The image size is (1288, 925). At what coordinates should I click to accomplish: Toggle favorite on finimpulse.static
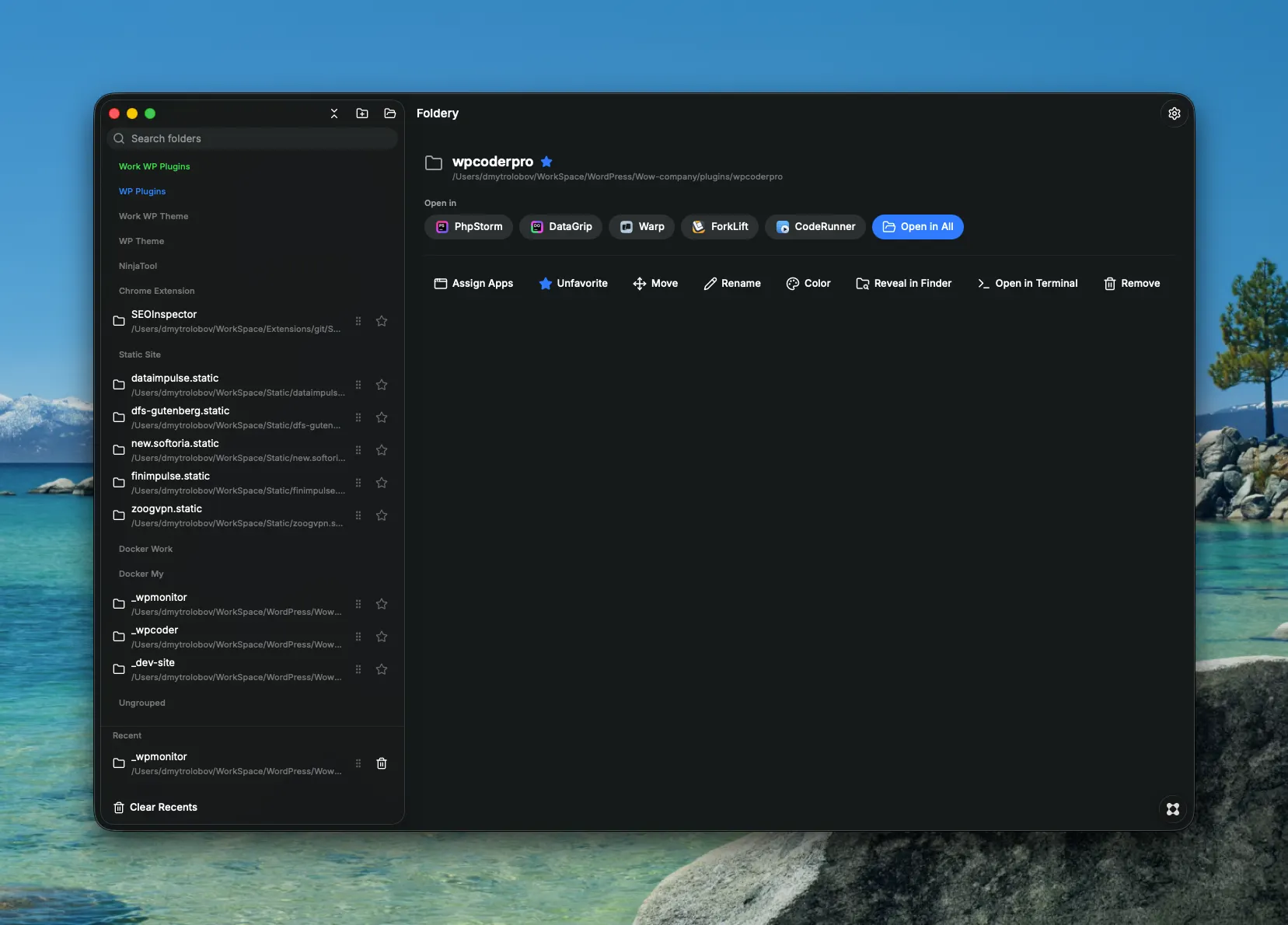(382, 483)
